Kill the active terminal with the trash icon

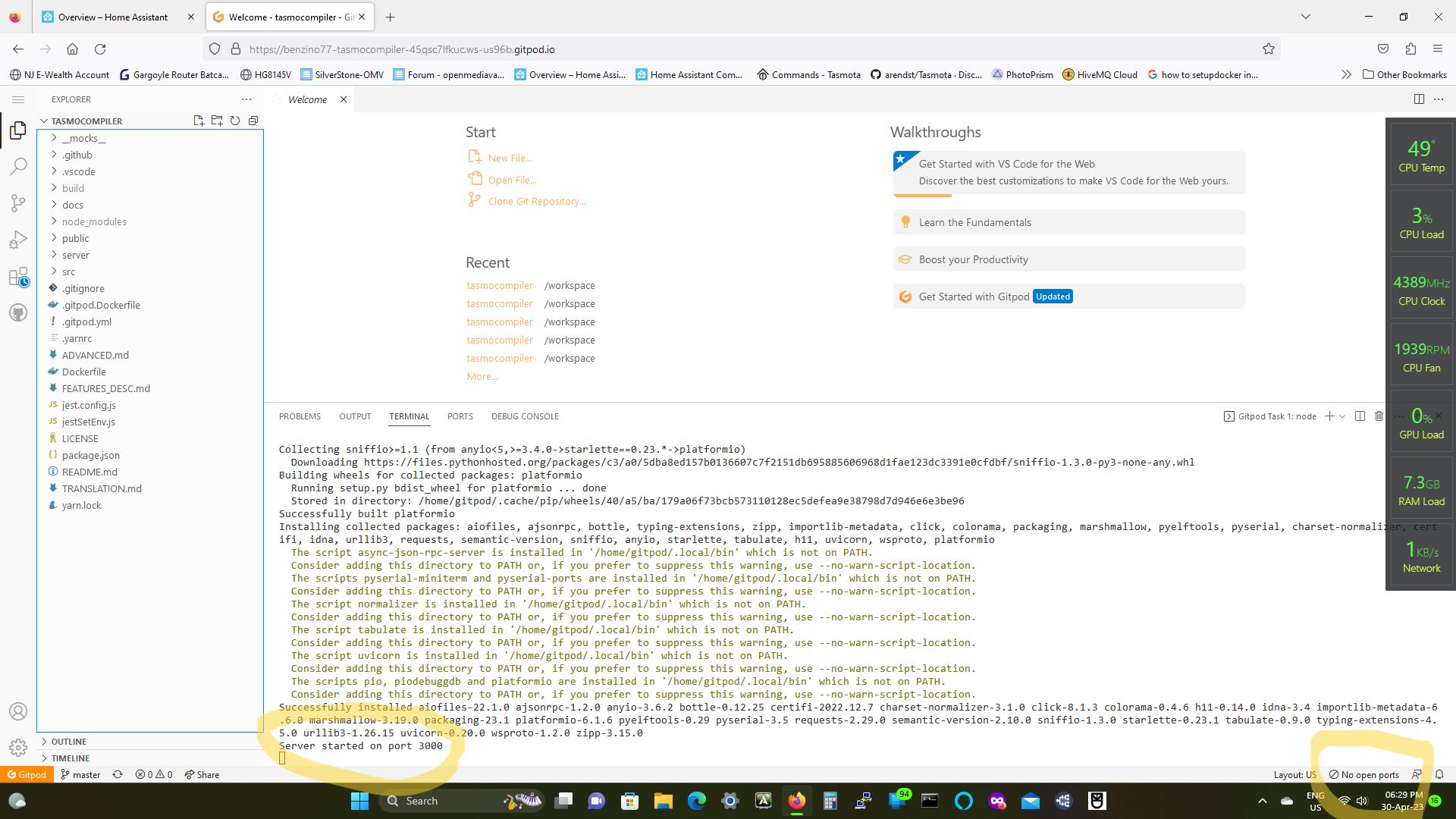1379,416
